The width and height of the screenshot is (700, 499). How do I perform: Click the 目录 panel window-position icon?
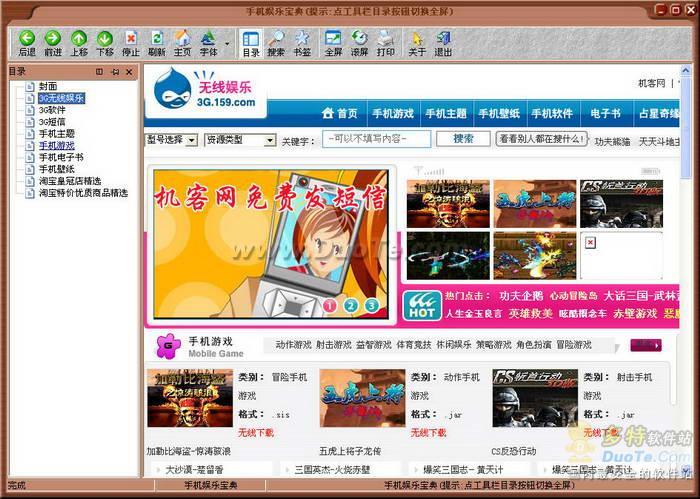coord(100,72)
